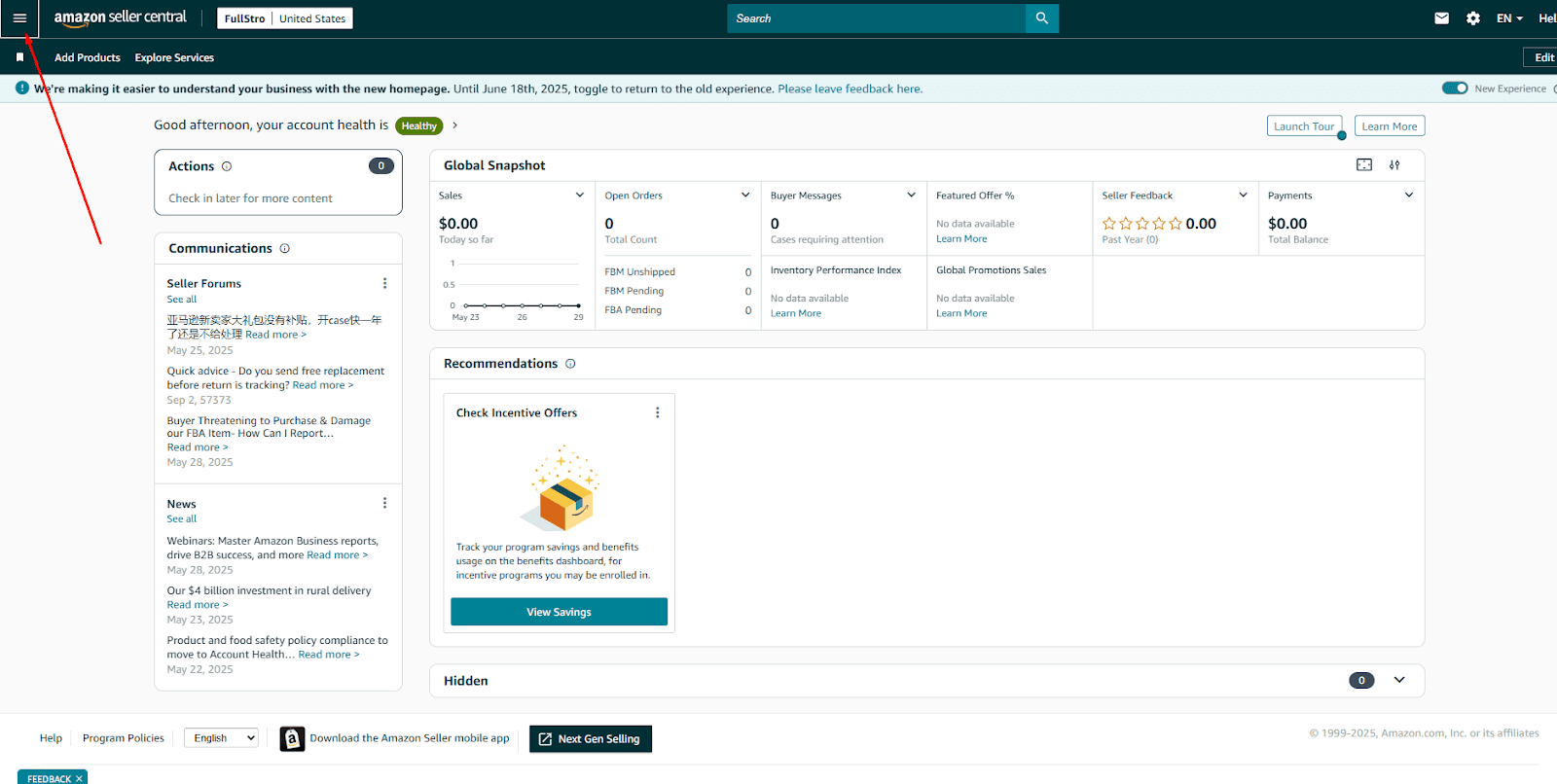The height and width of the screenshot is (784, 1557).
Task: Click the Healthy account status badge
Action: 419,126
